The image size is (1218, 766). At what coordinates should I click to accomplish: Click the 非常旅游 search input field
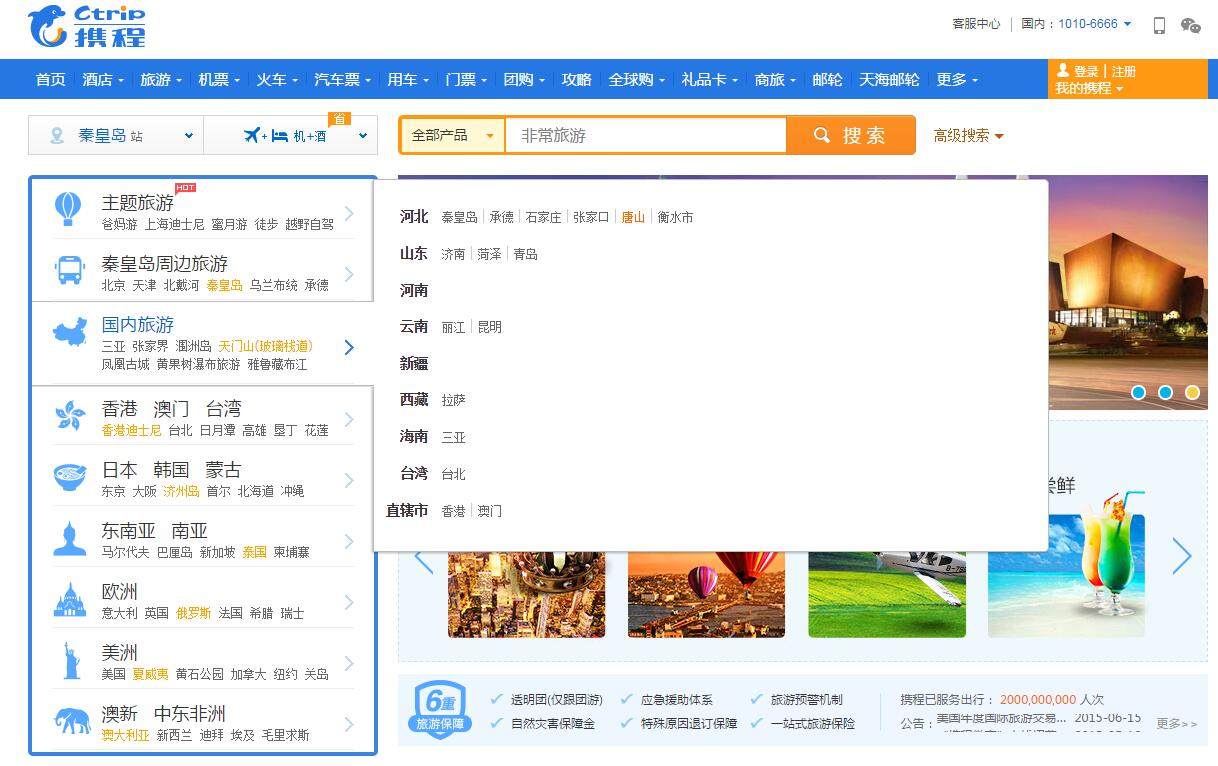(645, 135)
